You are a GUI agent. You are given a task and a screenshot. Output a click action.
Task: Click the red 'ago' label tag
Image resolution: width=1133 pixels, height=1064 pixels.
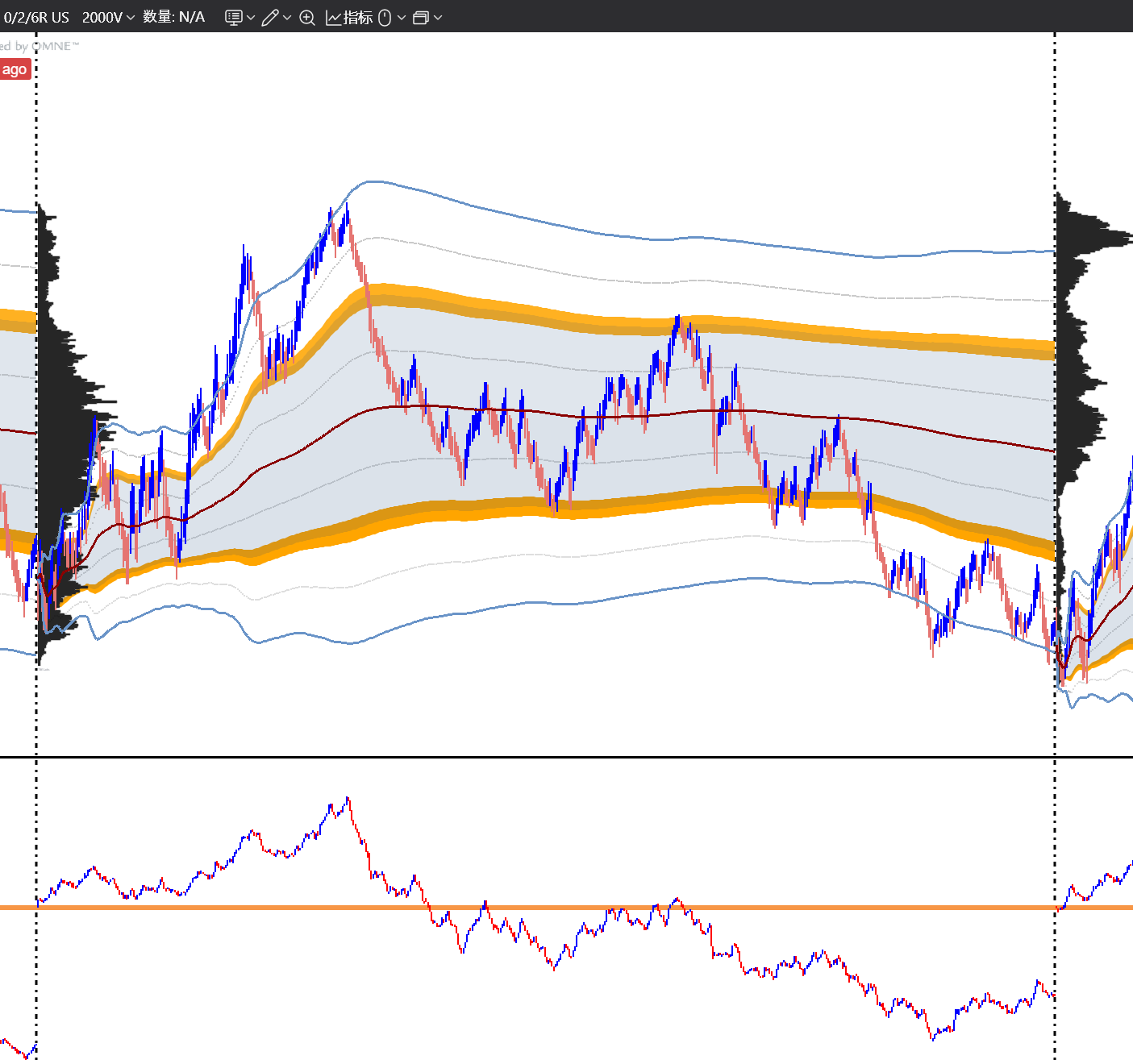[15, 69]
